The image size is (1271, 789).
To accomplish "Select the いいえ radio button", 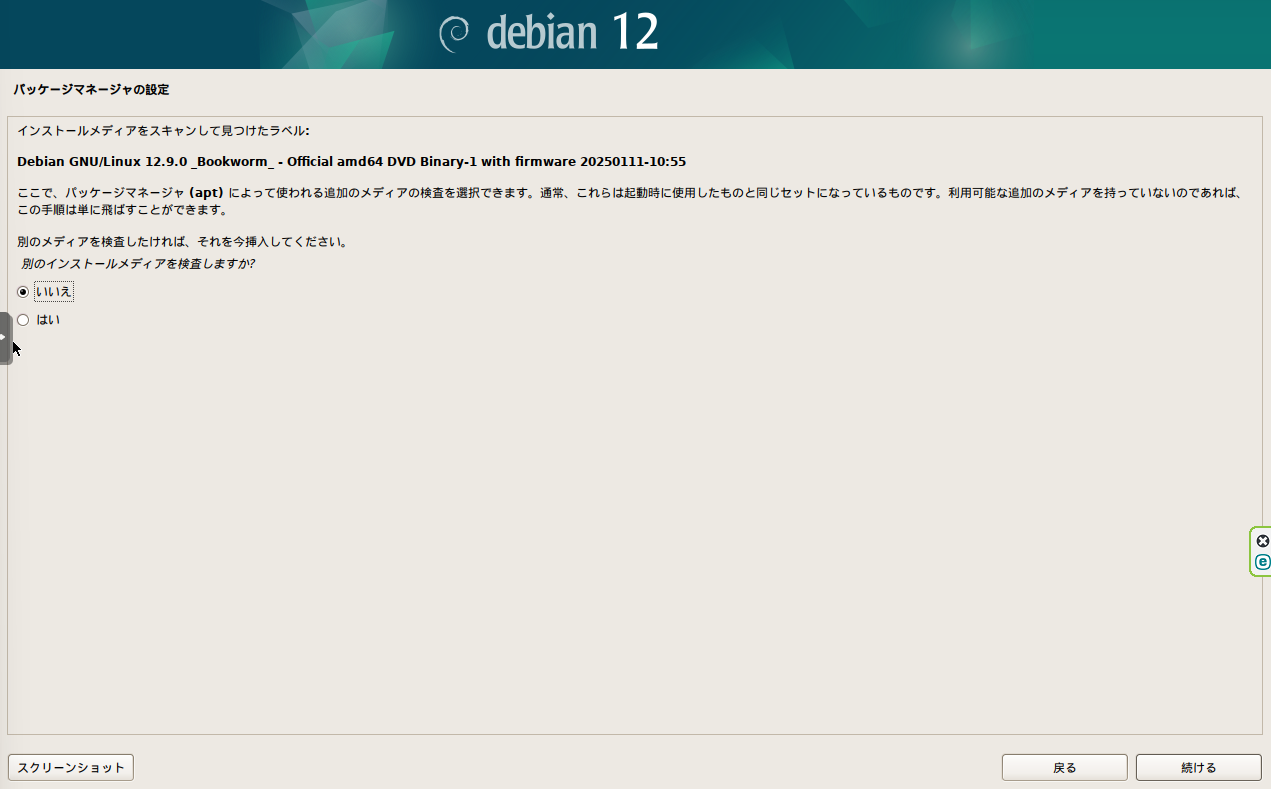I will [x=22, y=291].
